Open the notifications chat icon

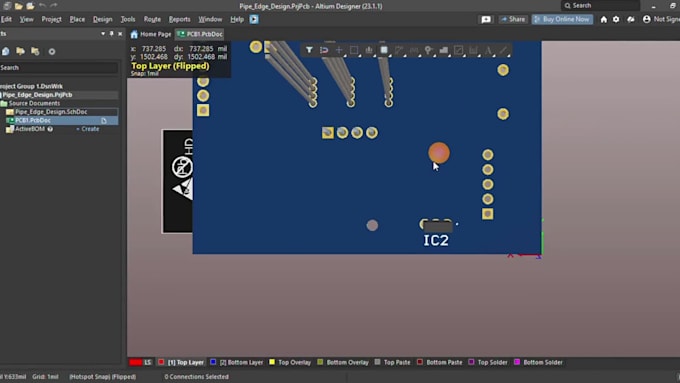pyautogui.click(x=486, y=19)
